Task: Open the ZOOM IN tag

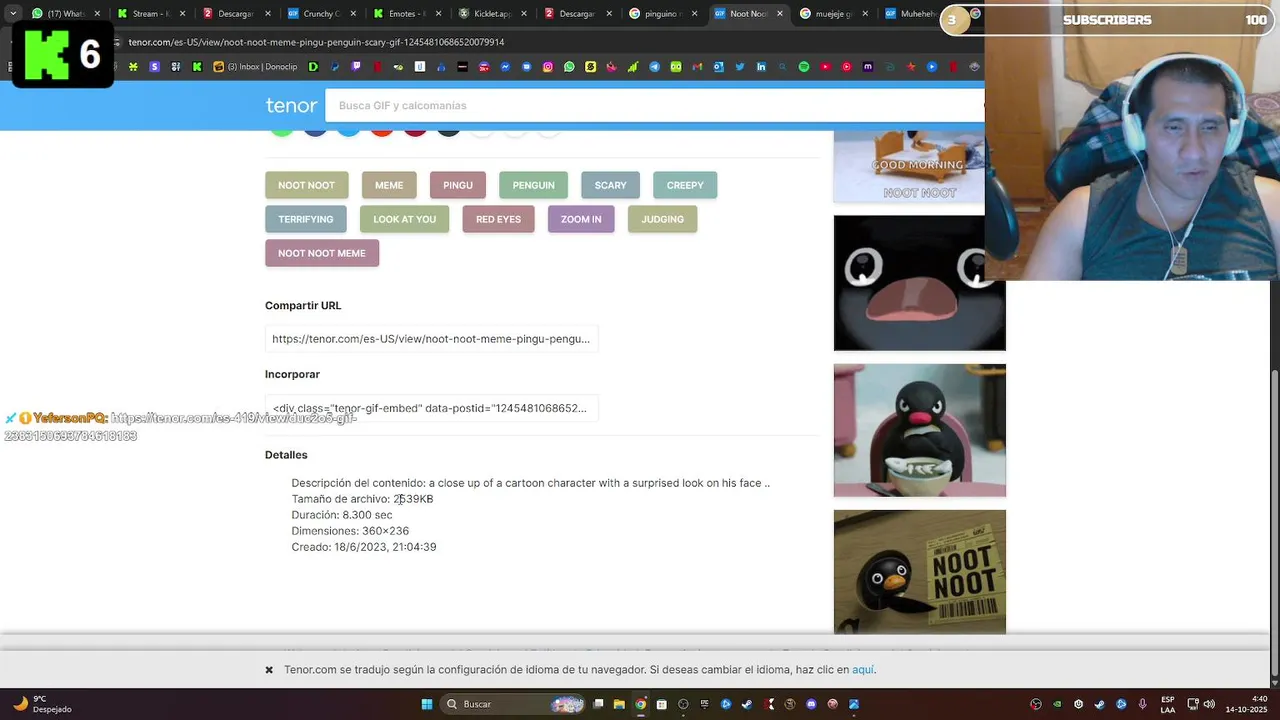Action: (581, 219)
